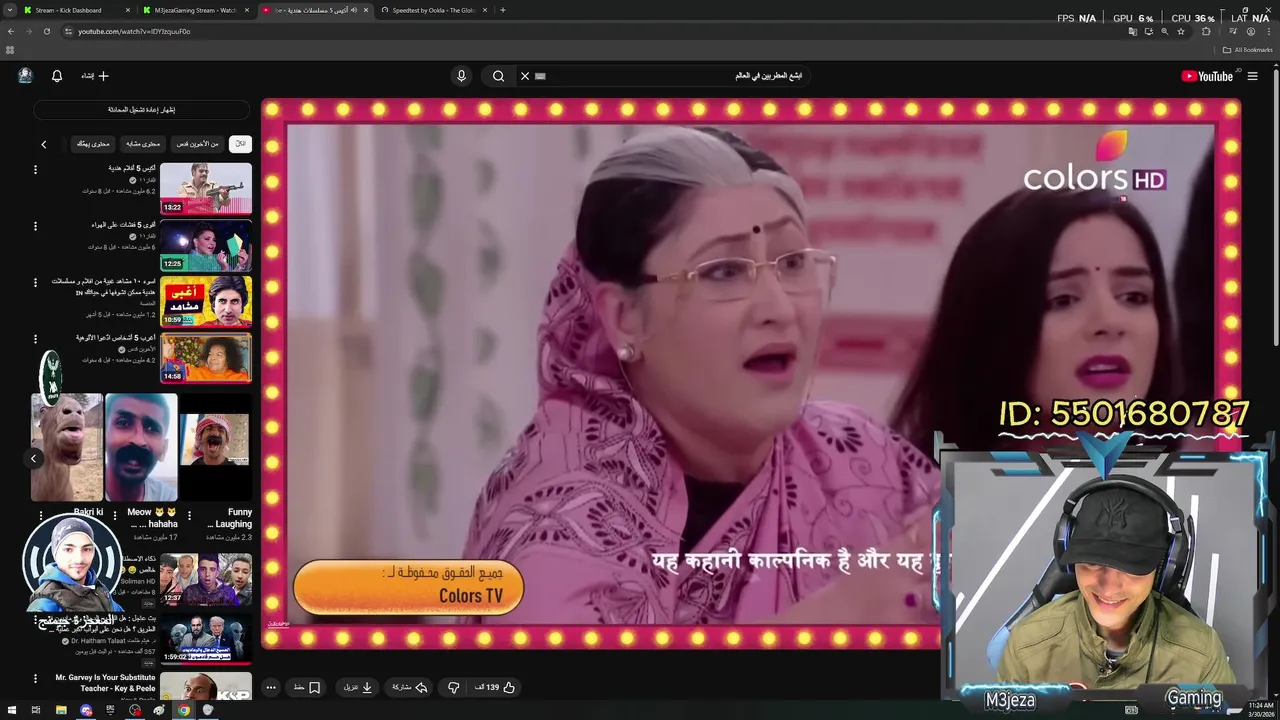The height and width of the screenshot is (720, 1280).
Task: Close the Speedtest by Ookla tab
Action: point(484,10)
